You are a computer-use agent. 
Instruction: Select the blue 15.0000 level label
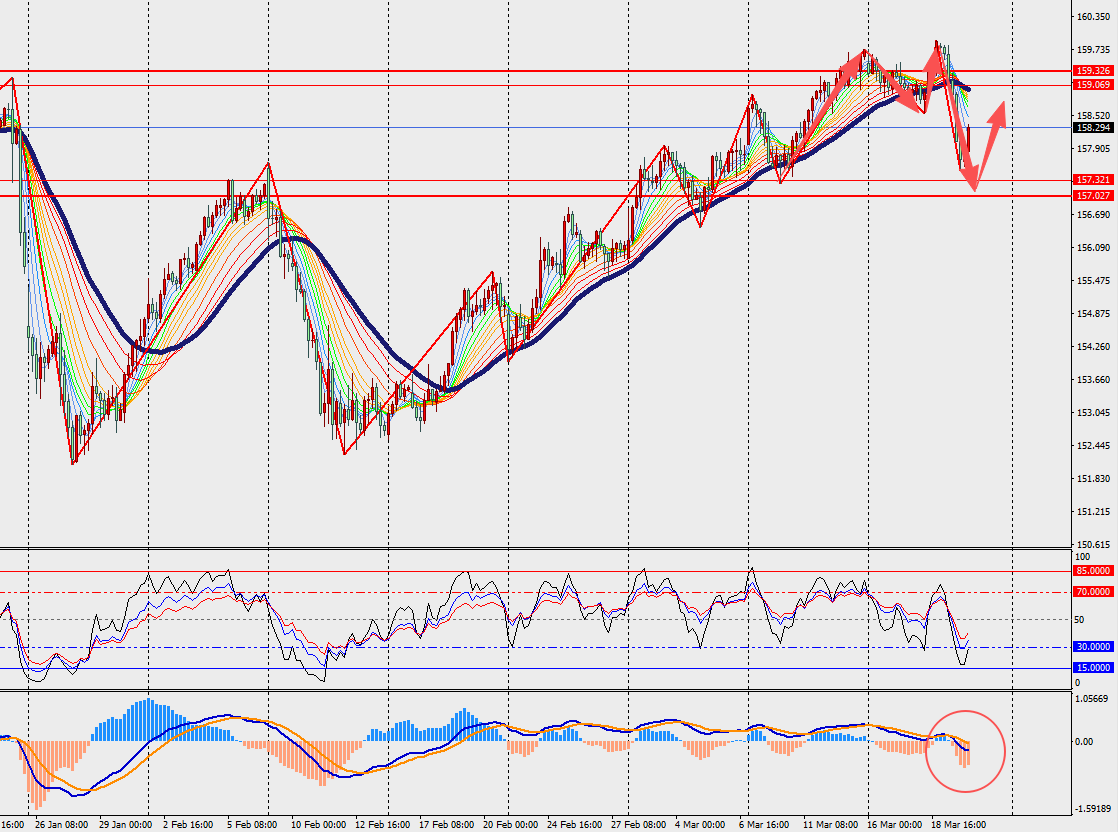click(x=1094, y=668)
